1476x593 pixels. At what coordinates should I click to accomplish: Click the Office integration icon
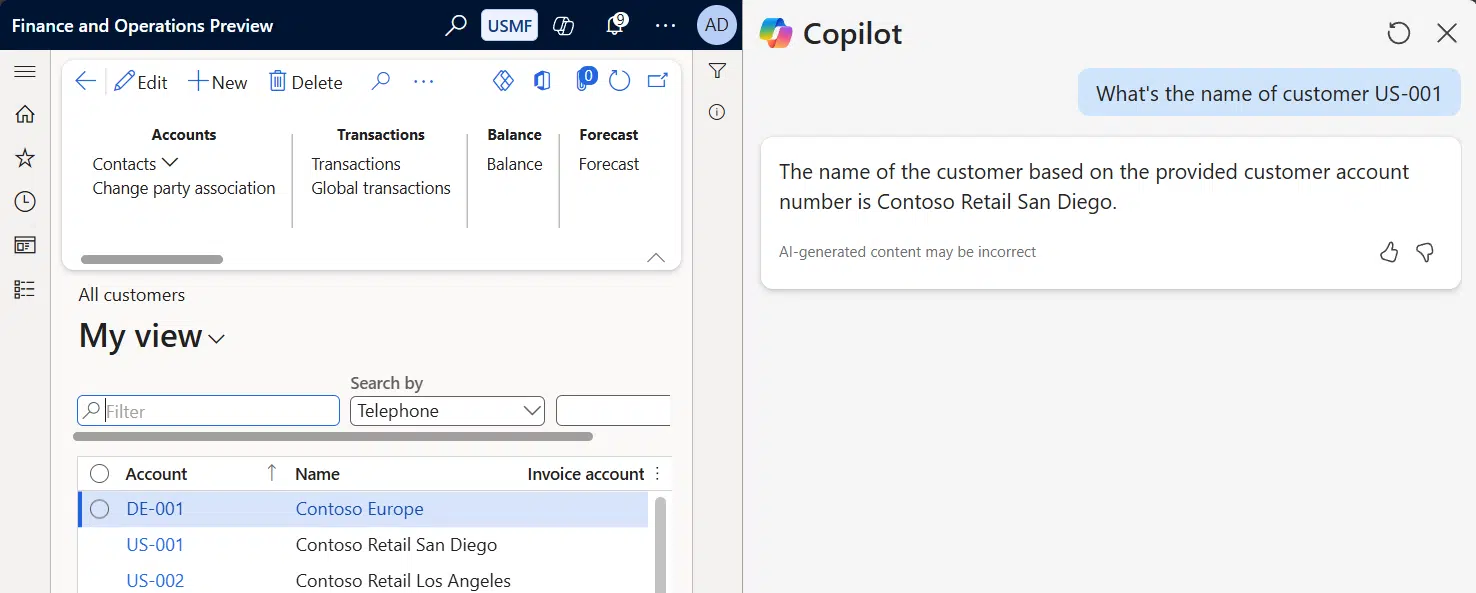point(542,80)
